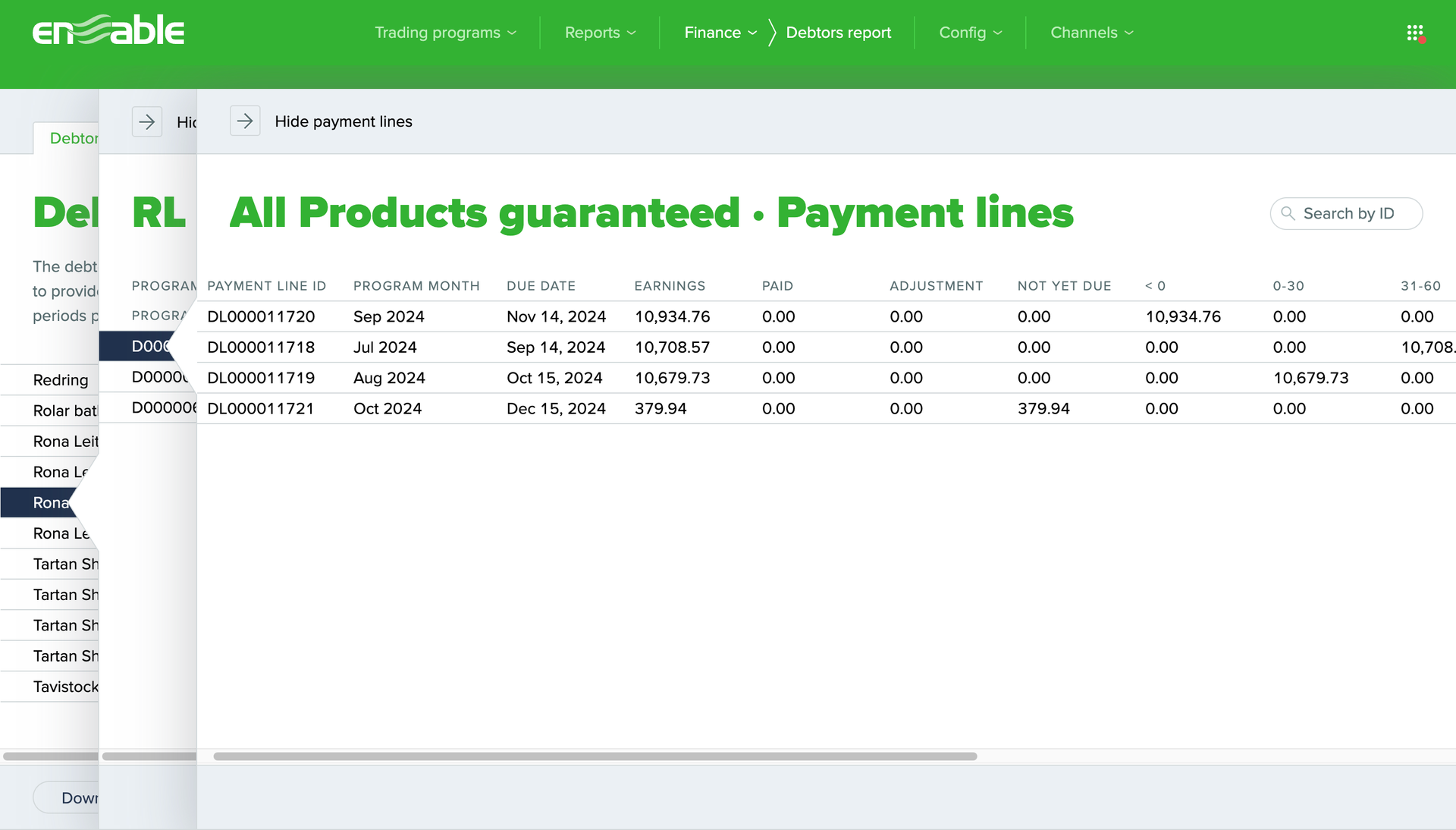The image size is (1456, 830).
Task: Click the Enable logo
Action: 108,31
